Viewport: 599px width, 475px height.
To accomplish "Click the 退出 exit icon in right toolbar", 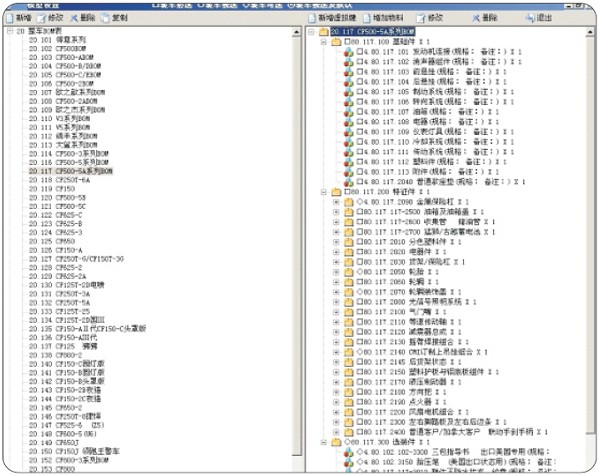I will coord(530,18).
